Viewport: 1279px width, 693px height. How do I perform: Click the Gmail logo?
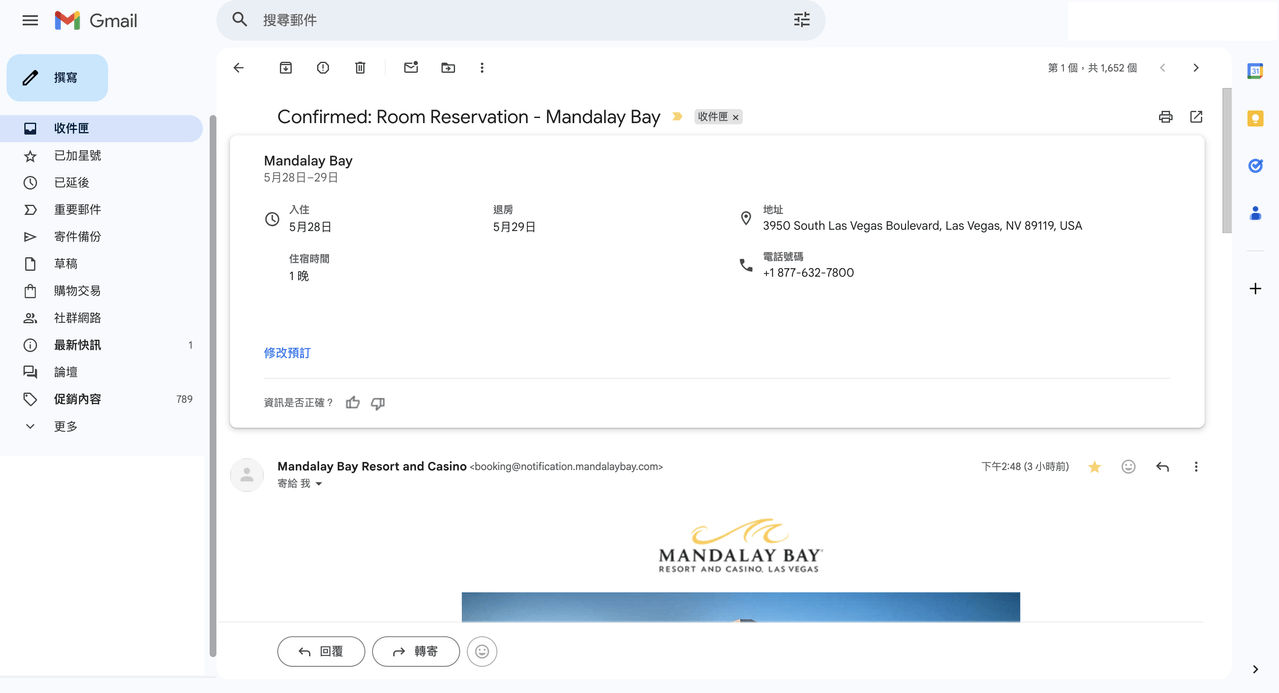96,20
